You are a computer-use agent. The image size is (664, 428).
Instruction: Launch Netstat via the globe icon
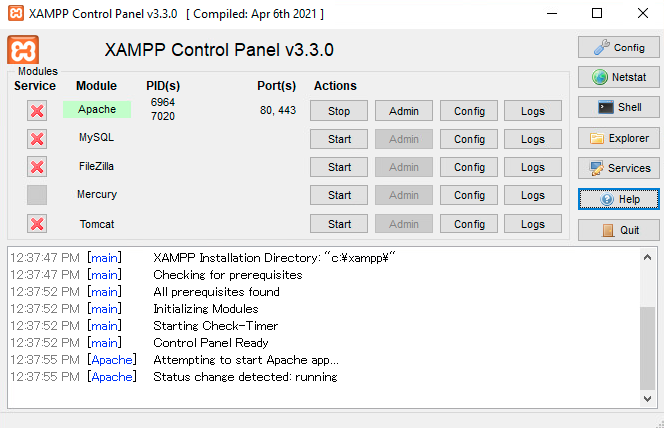click(x=619, y=77)
